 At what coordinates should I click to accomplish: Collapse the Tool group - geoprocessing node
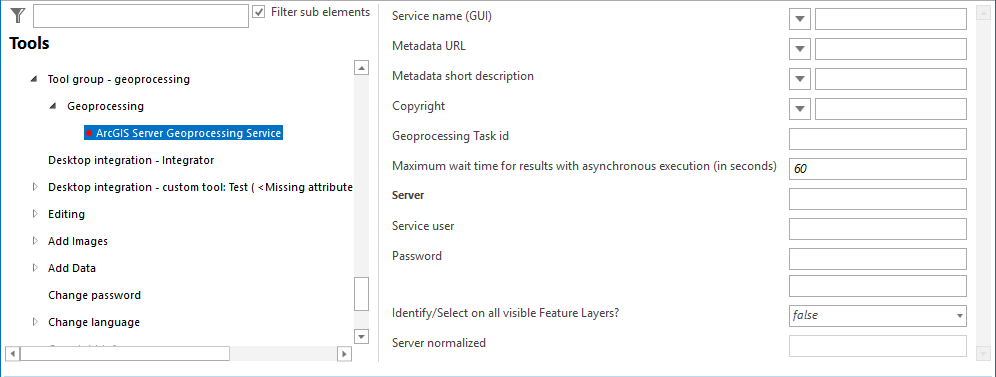[x=34, y=80]
